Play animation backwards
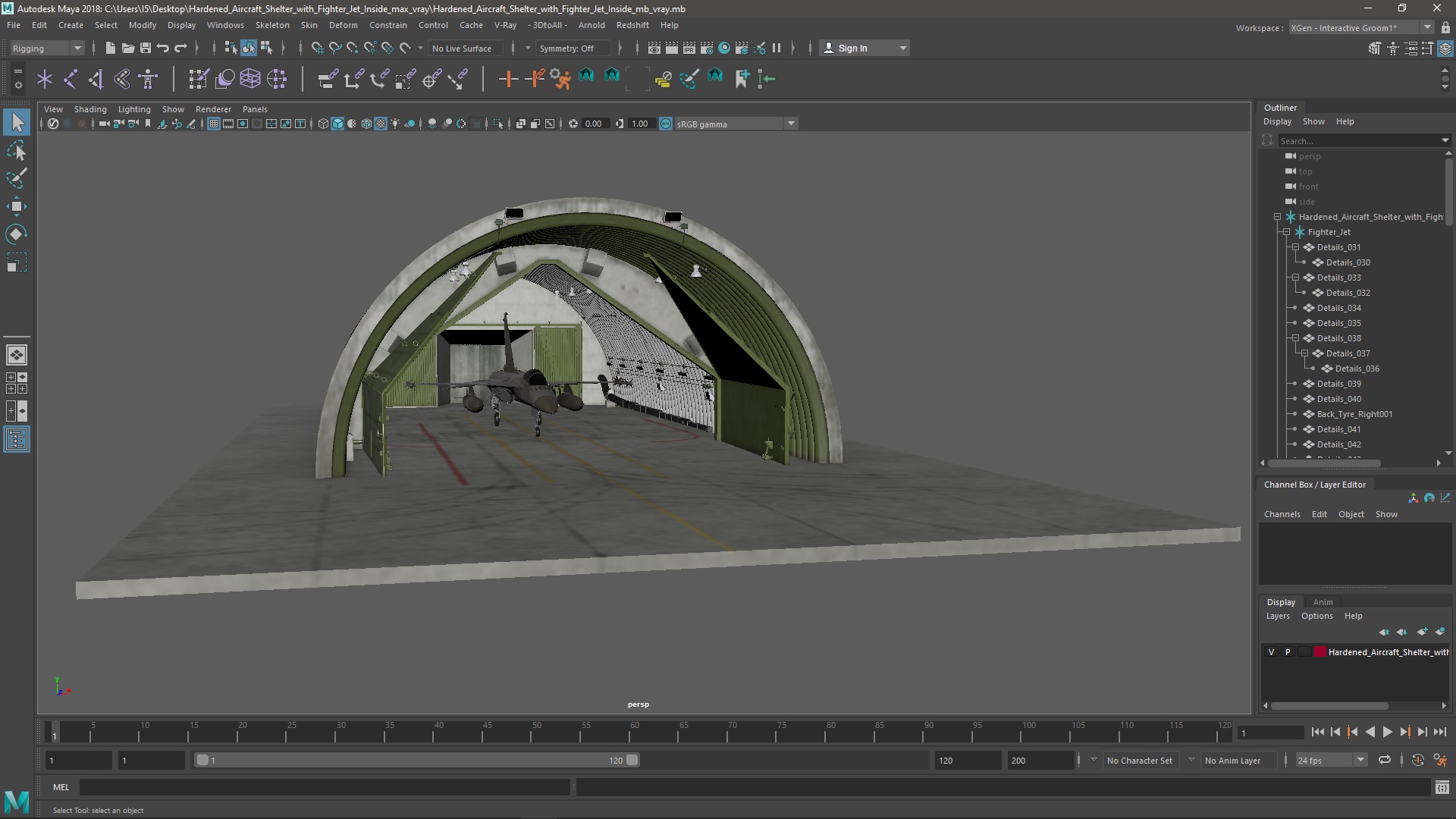This screenshot has width=1456, height=819. click(x=1370, y=732)
